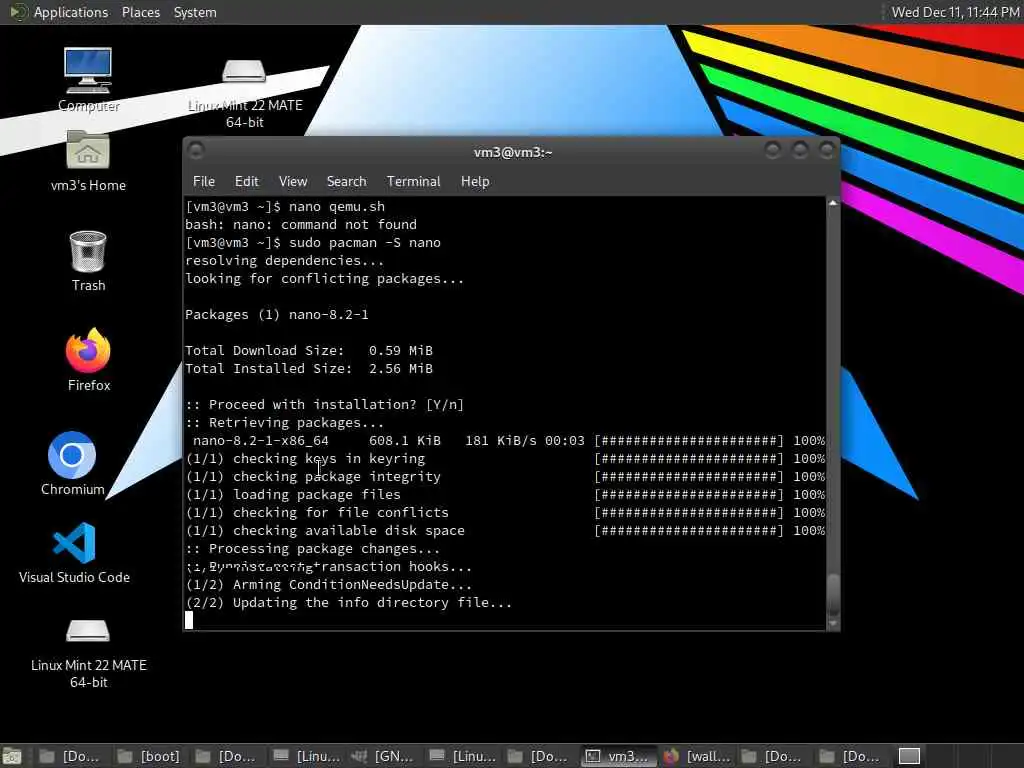
Task: Open the terminal Search menu
Action: (x=346, y=182)
